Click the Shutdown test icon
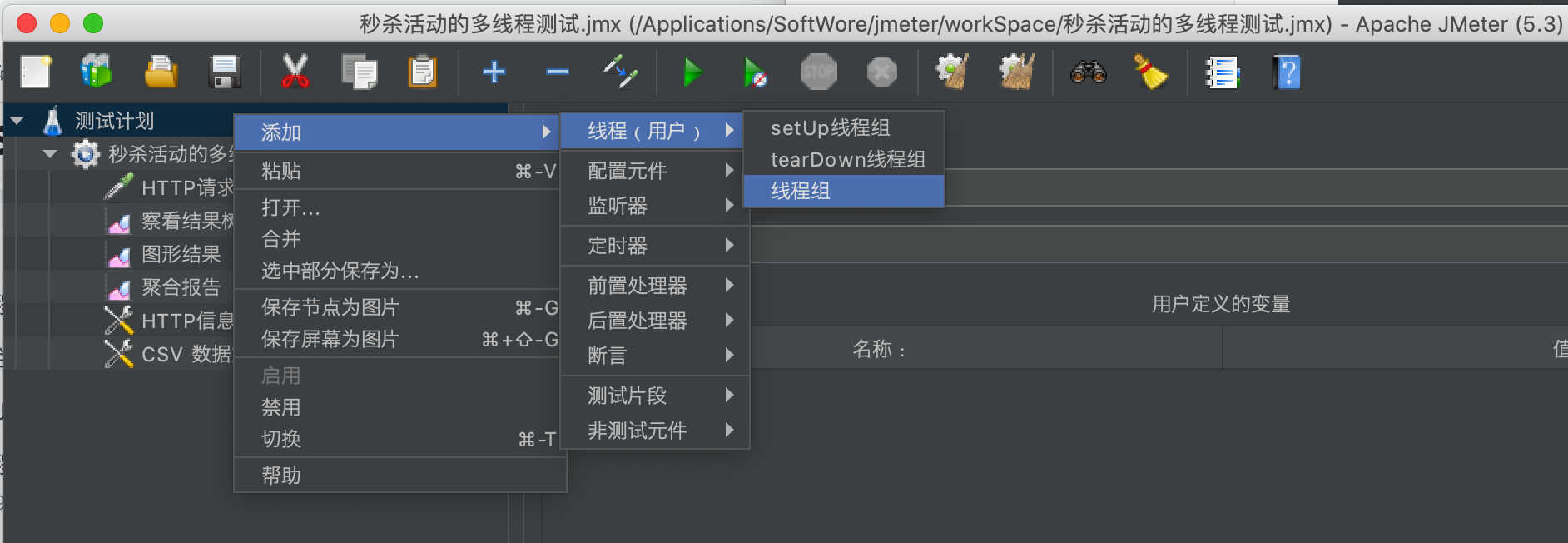 [x=882, y=72]
